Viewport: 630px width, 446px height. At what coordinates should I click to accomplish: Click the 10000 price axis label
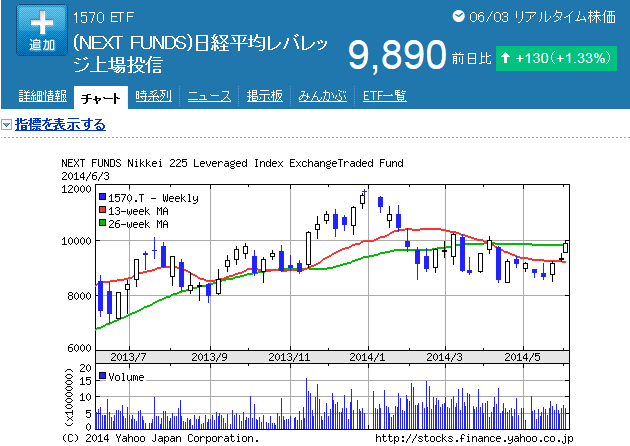[76, 241]
